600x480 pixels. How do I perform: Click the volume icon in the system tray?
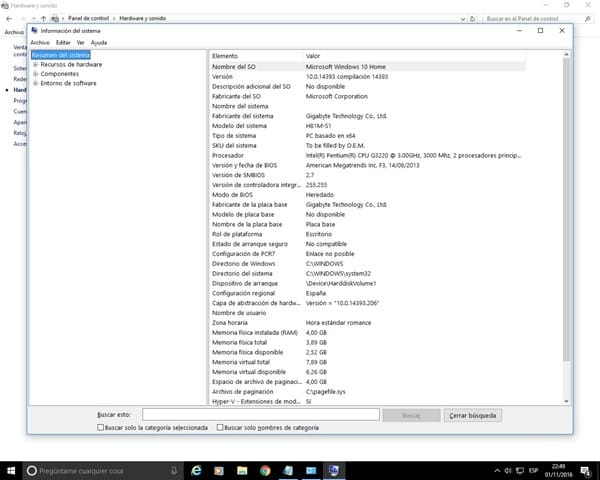click(x=508, y=470)
